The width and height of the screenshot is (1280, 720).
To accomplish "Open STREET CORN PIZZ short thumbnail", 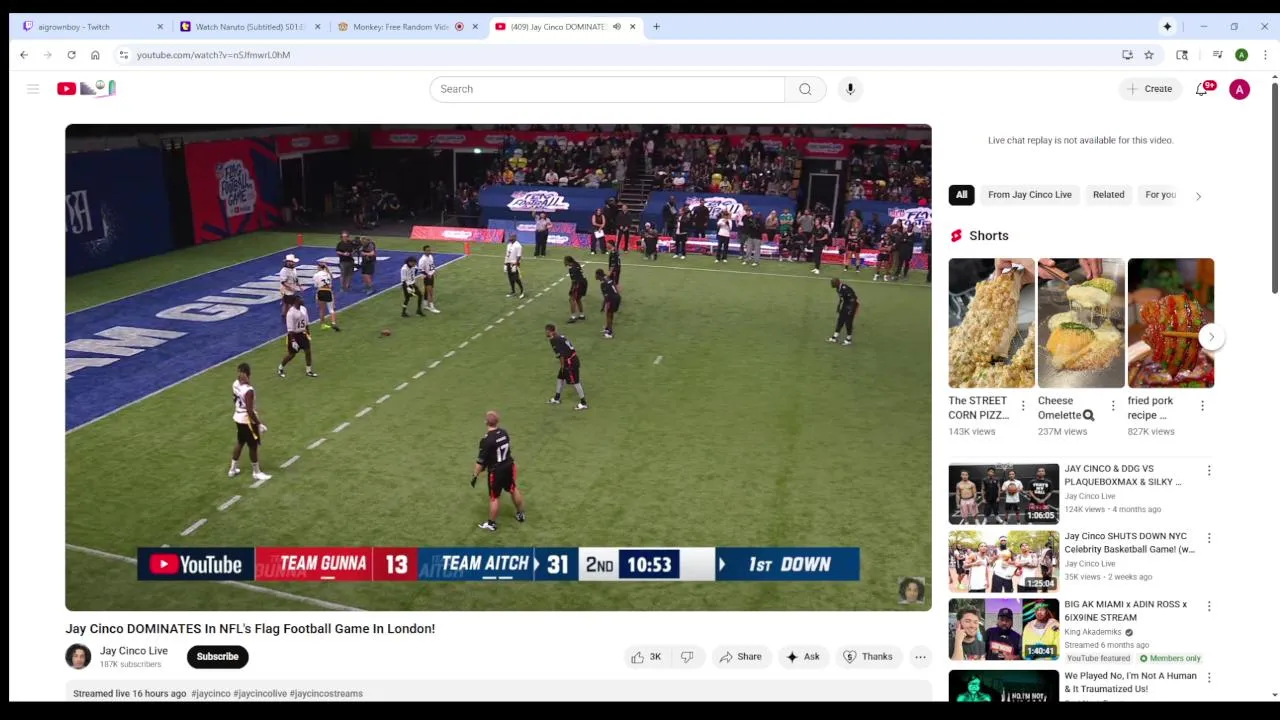I will coord(992,323).
